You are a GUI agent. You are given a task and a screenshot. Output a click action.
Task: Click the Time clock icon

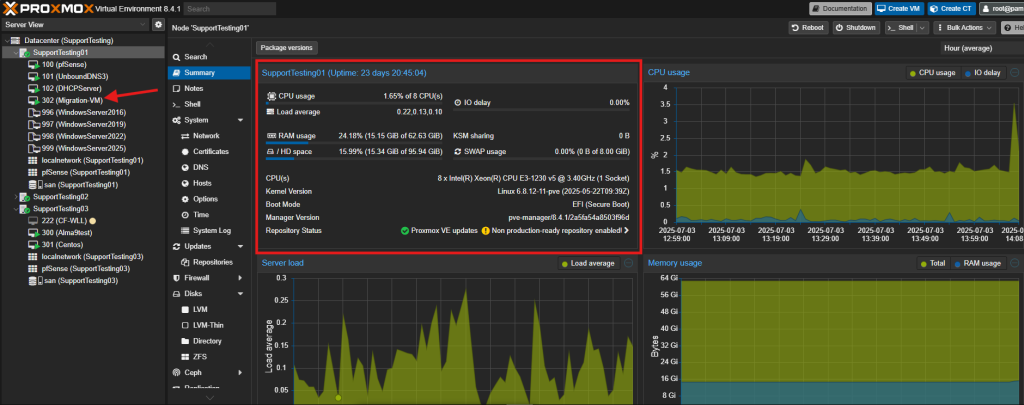[x=185, y=214]
